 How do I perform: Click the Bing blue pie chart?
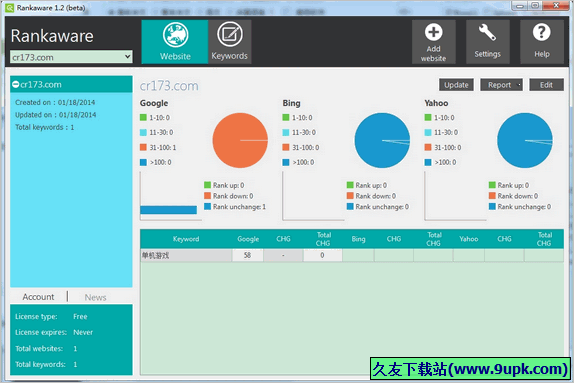[383, 140]
